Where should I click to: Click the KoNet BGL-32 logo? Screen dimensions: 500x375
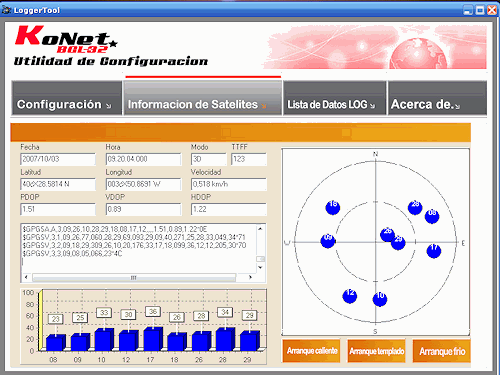pos(66,39)
